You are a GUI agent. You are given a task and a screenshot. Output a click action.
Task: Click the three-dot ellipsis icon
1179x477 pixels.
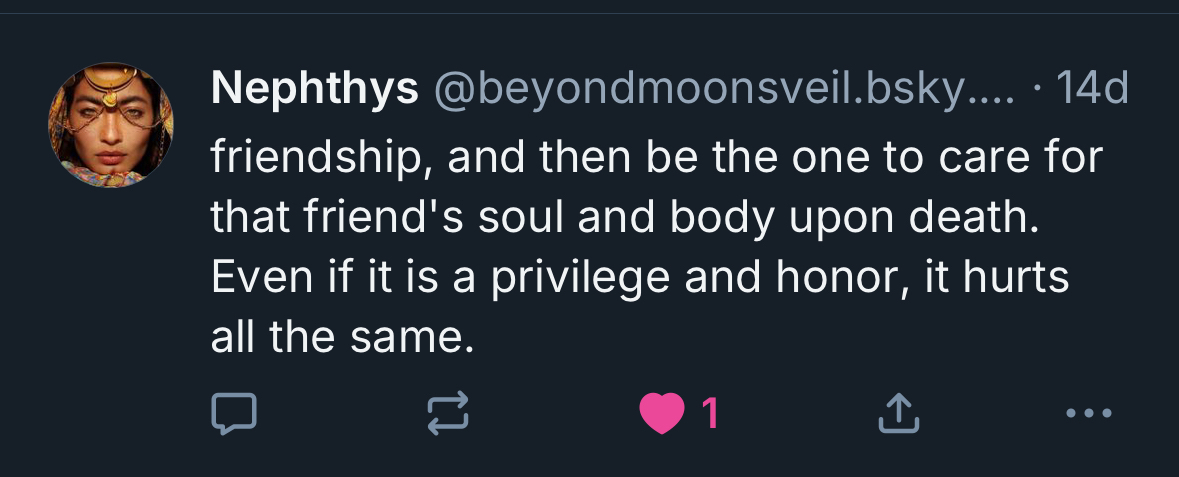[x=1088, y=412]
